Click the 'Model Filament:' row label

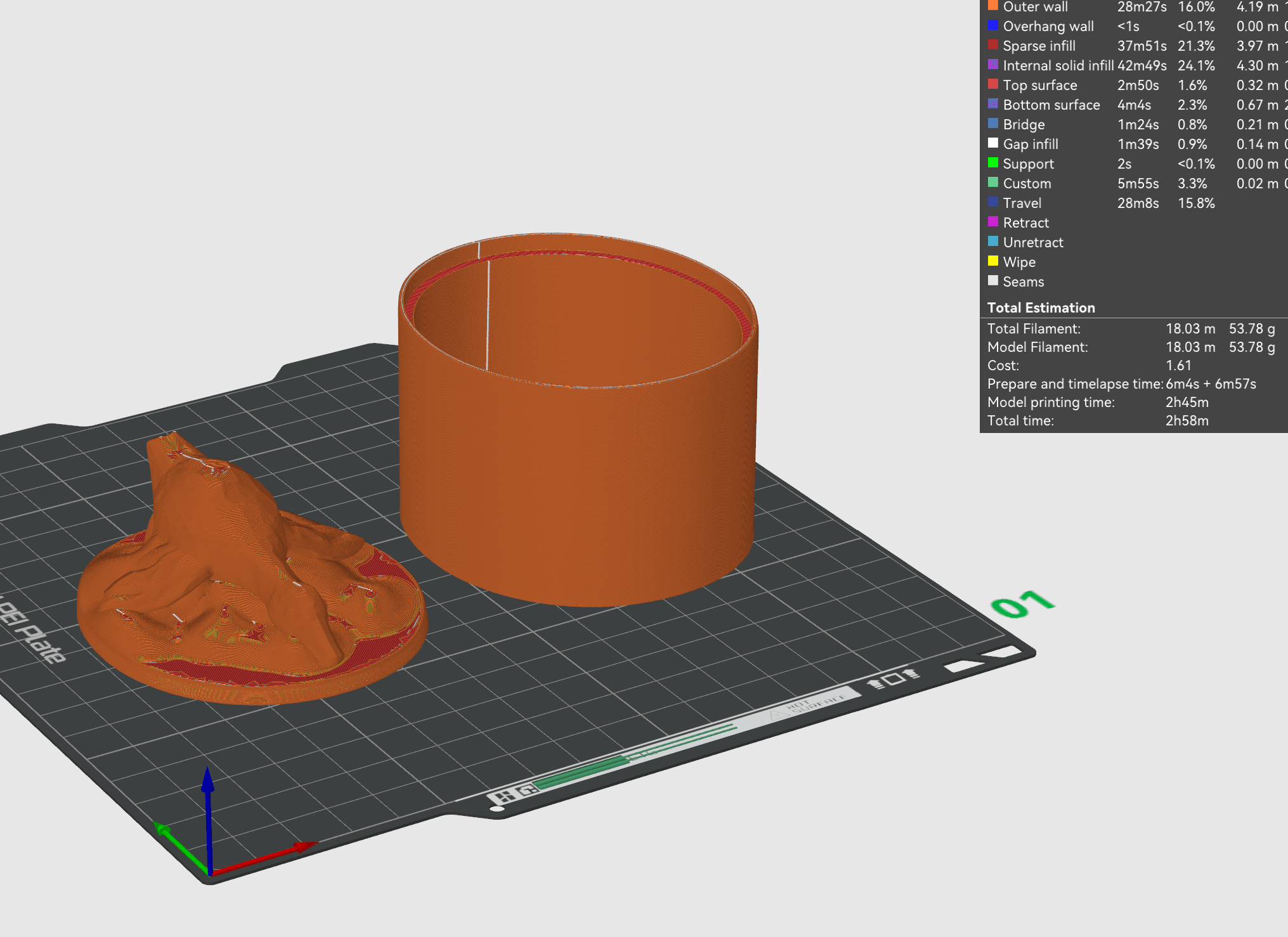point(1038,347)
